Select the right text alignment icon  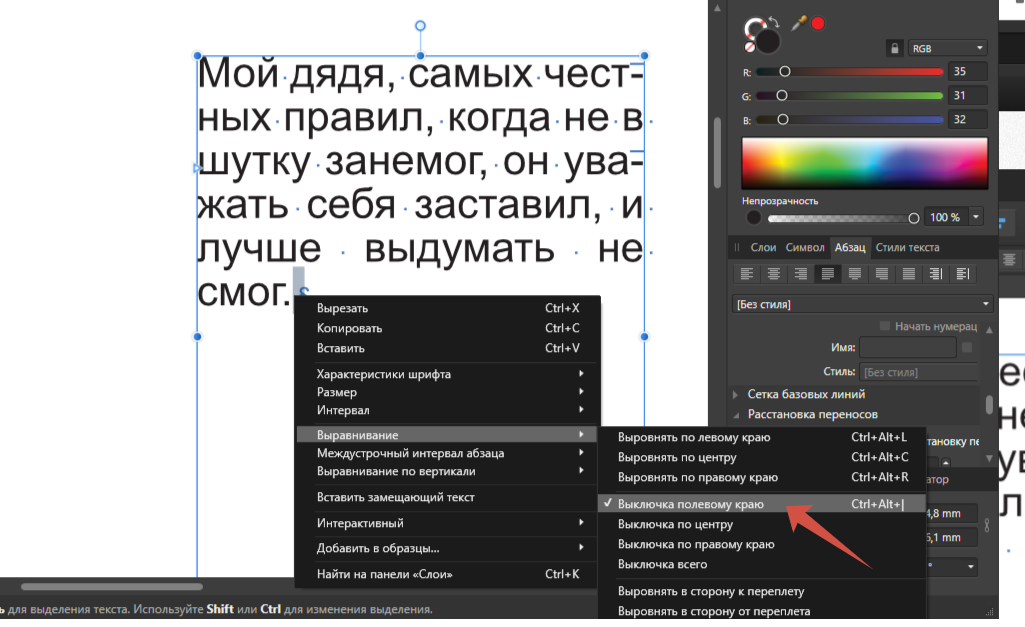coord(801,273)
